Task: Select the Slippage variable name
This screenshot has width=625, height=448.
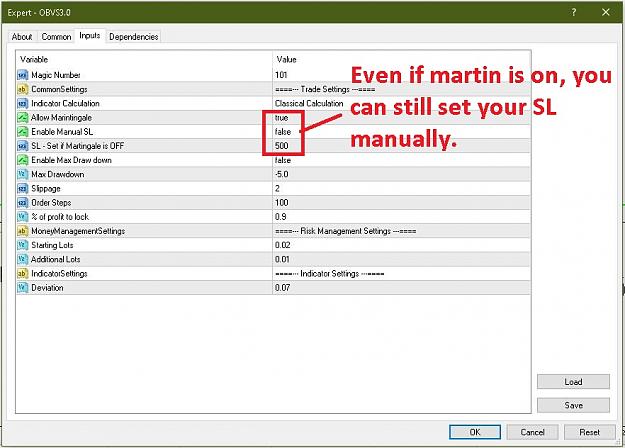Action: coord(46,189)
